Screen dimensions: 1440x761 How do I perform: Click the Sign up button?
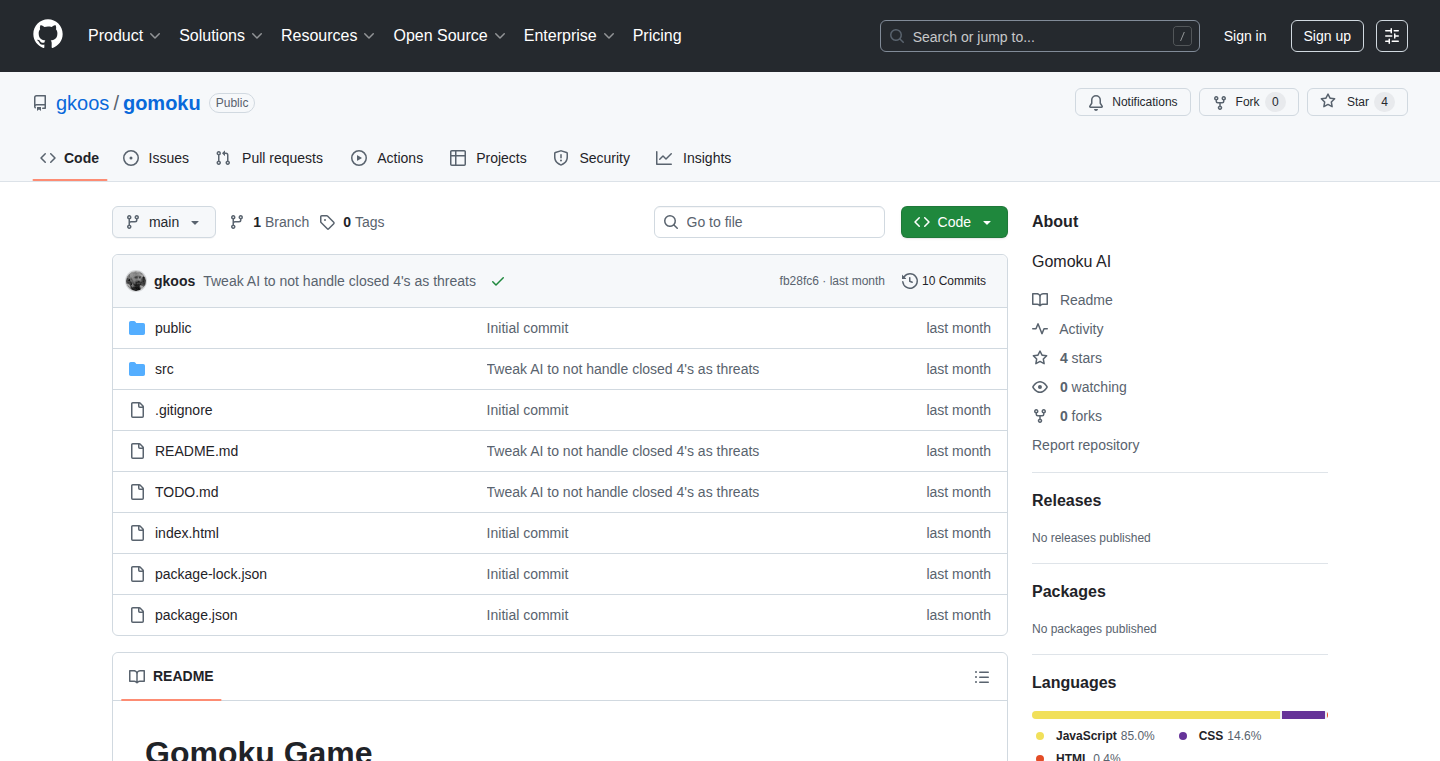(1327, 36)
